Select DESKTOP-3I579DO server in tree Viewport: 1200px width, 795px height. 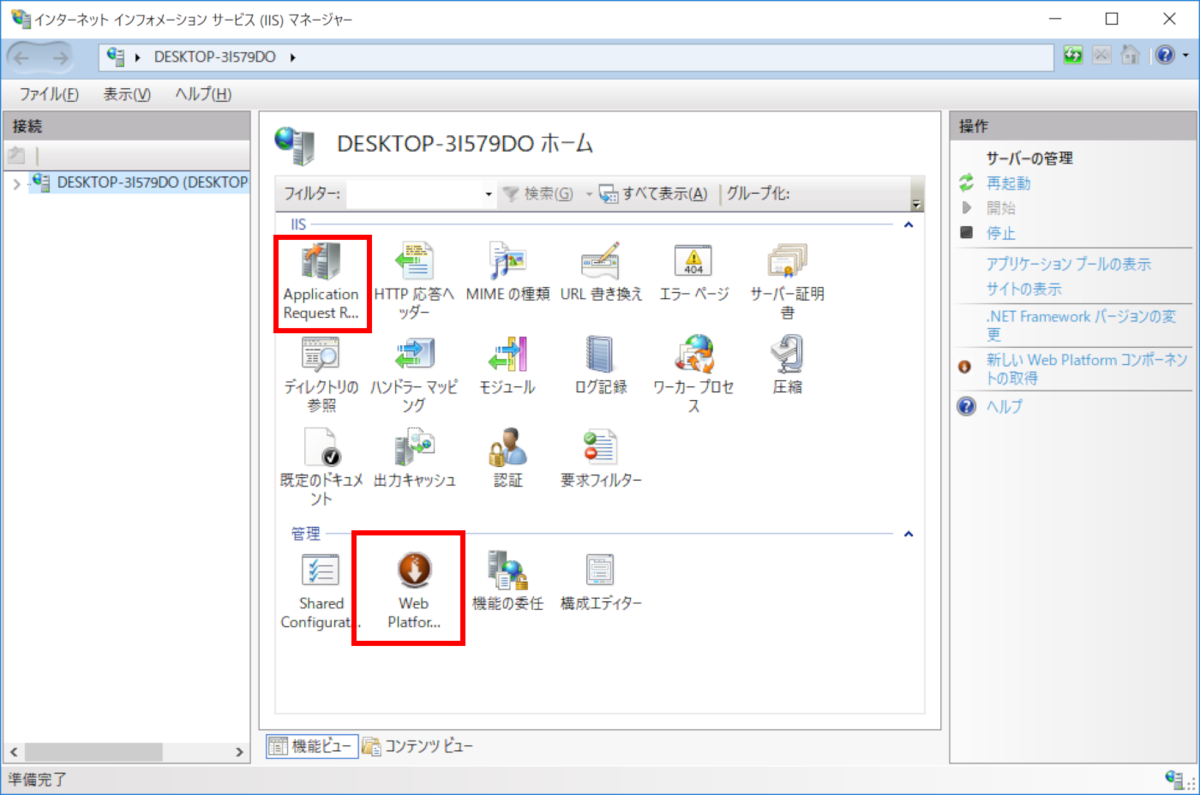[151, 182]
